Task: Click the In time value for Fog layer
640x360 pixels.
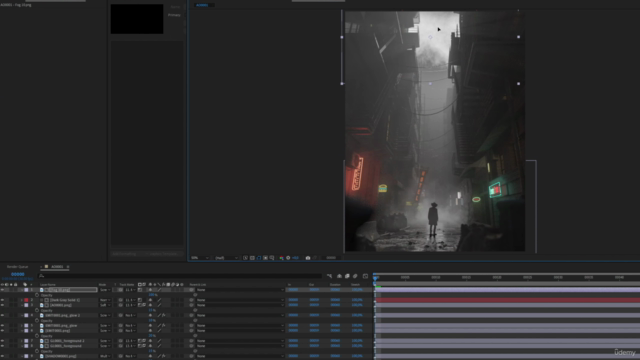Action: [x=293, y=290]
